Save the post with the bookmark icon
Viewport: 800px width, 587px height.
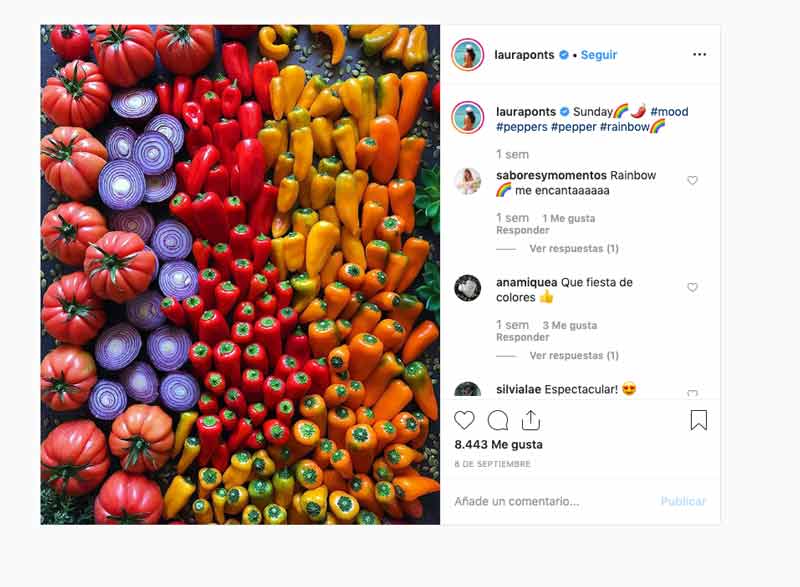[x=698, y=420]
